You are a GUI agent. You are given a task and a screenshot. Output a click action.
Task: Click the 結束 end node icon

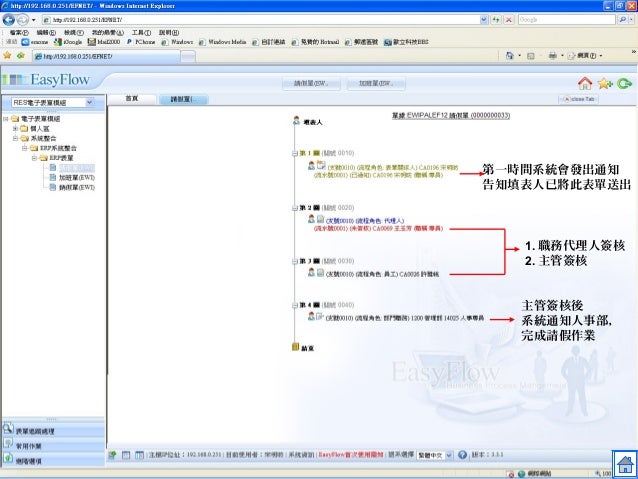tap(295, 347)
